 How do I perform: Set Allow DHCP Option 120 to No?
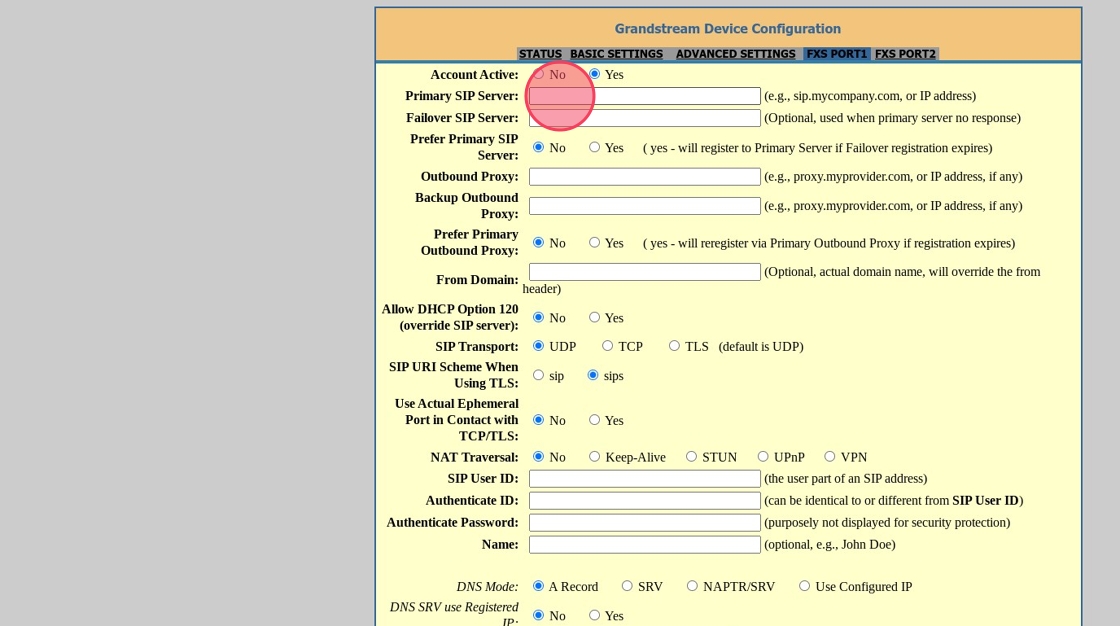point(539,317)
